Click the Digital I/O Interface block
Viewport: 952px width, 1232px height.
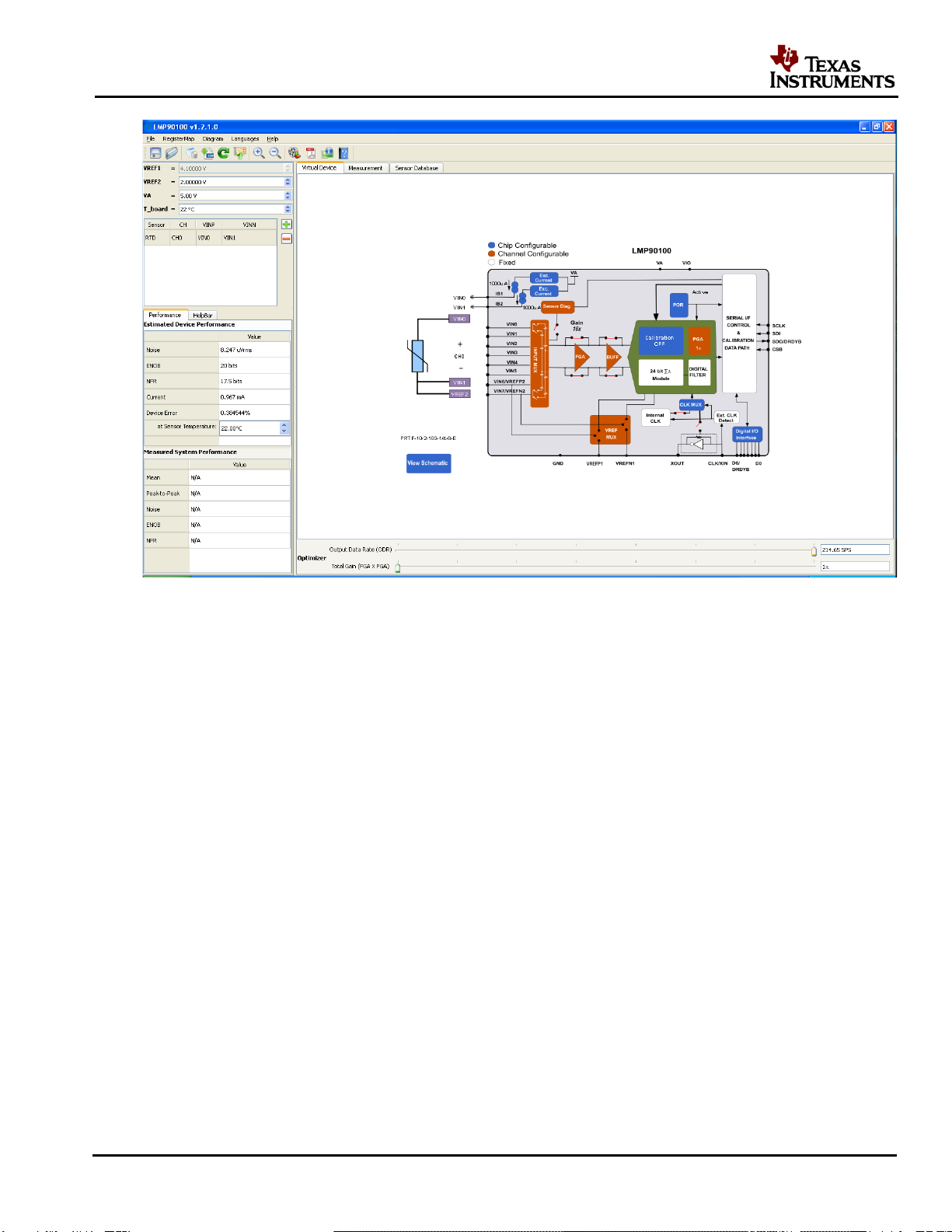pyautogui.click(x=747, y=435)
